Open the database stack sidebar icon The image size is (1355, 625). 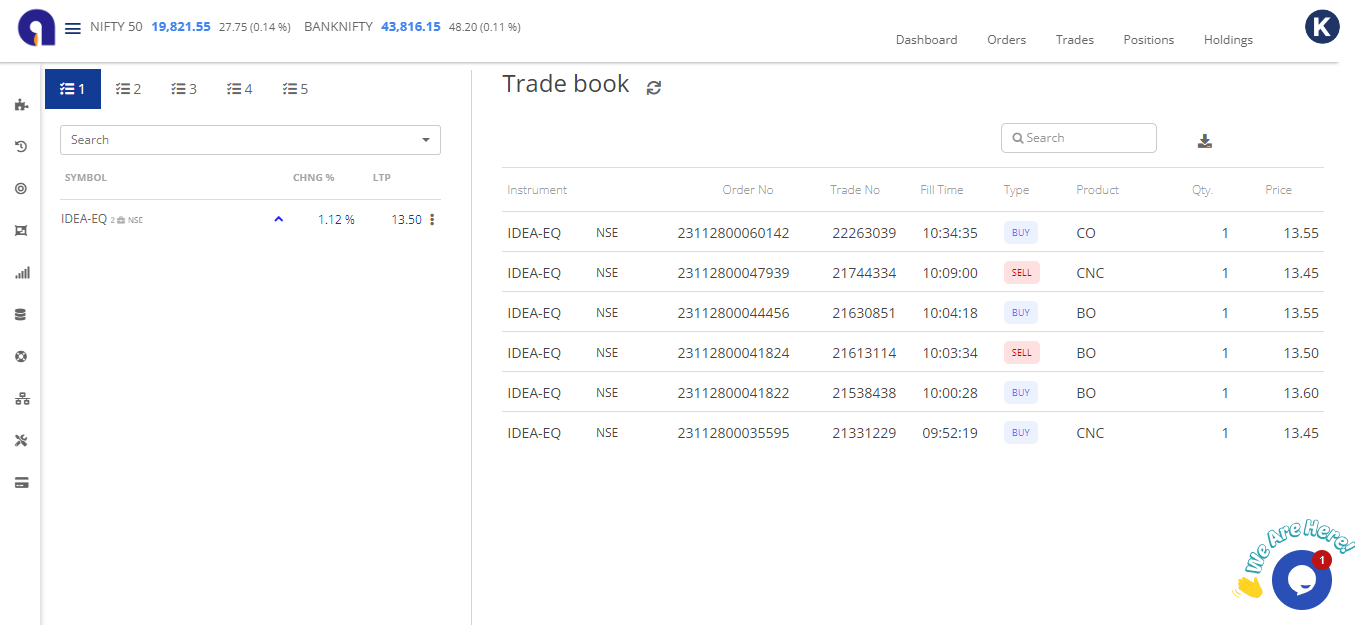point(21,314)
